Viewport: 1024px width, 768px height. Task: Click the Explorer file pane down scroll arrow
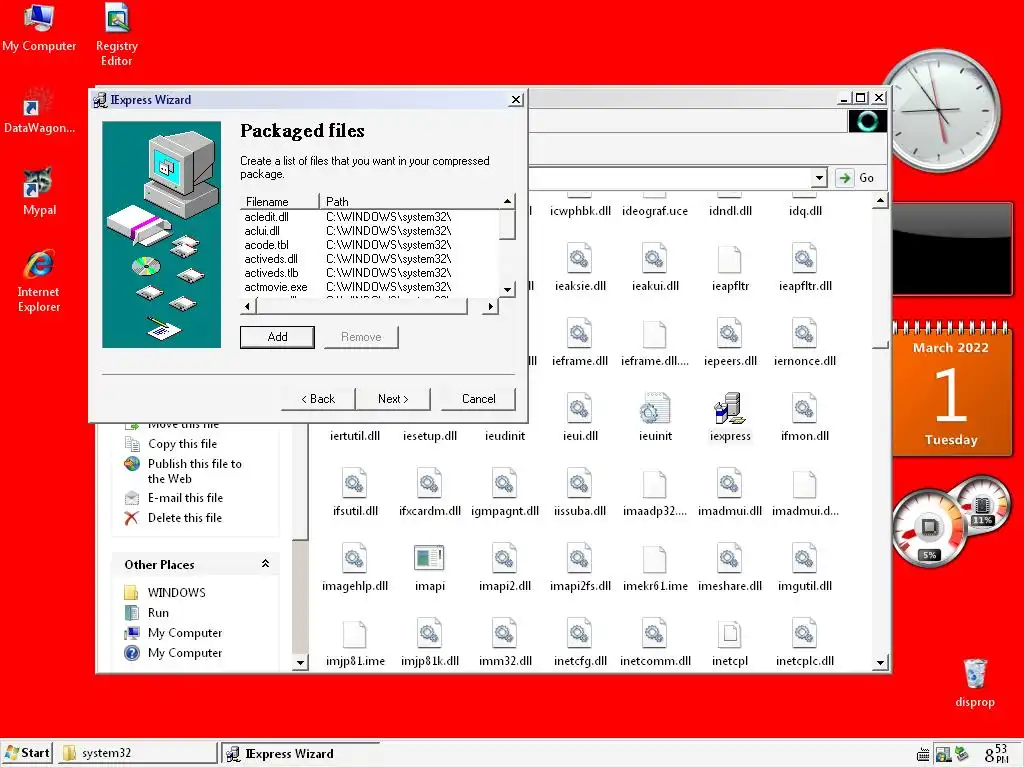[x=880, y=663]
